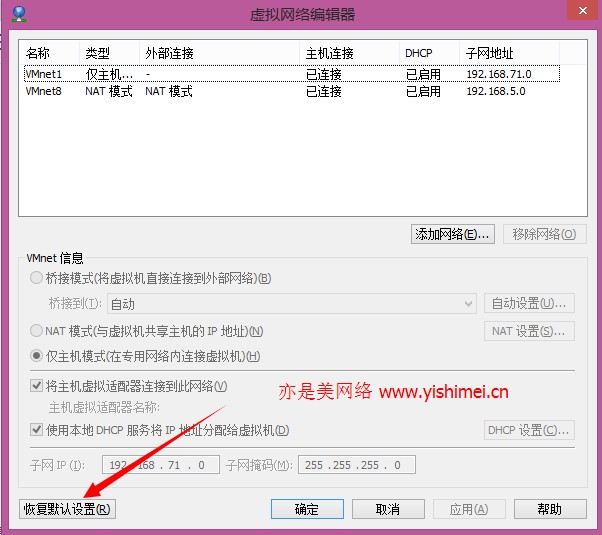
Task: Toggle 将主机虚拟适配器连接到此网络 checkbox
Action: click(x=36, y=386)
